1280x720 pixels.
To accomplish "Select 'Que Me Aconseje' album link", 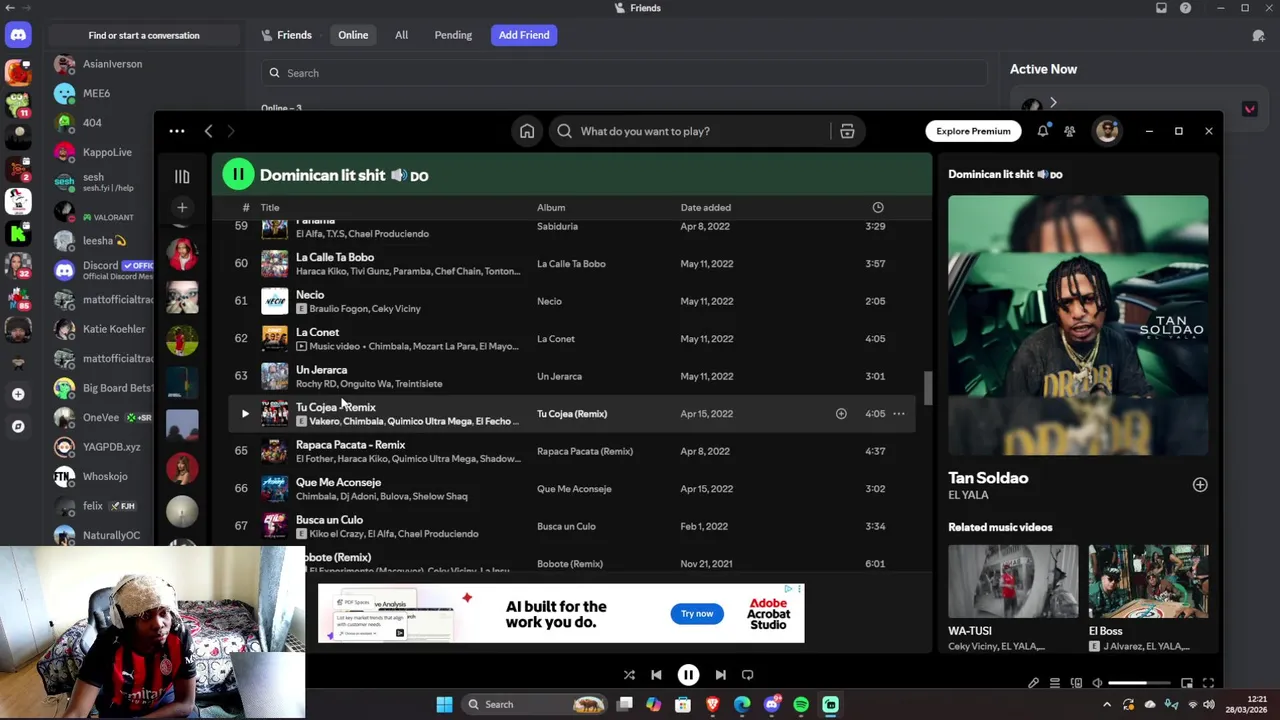I will click(x=574, y=489).
